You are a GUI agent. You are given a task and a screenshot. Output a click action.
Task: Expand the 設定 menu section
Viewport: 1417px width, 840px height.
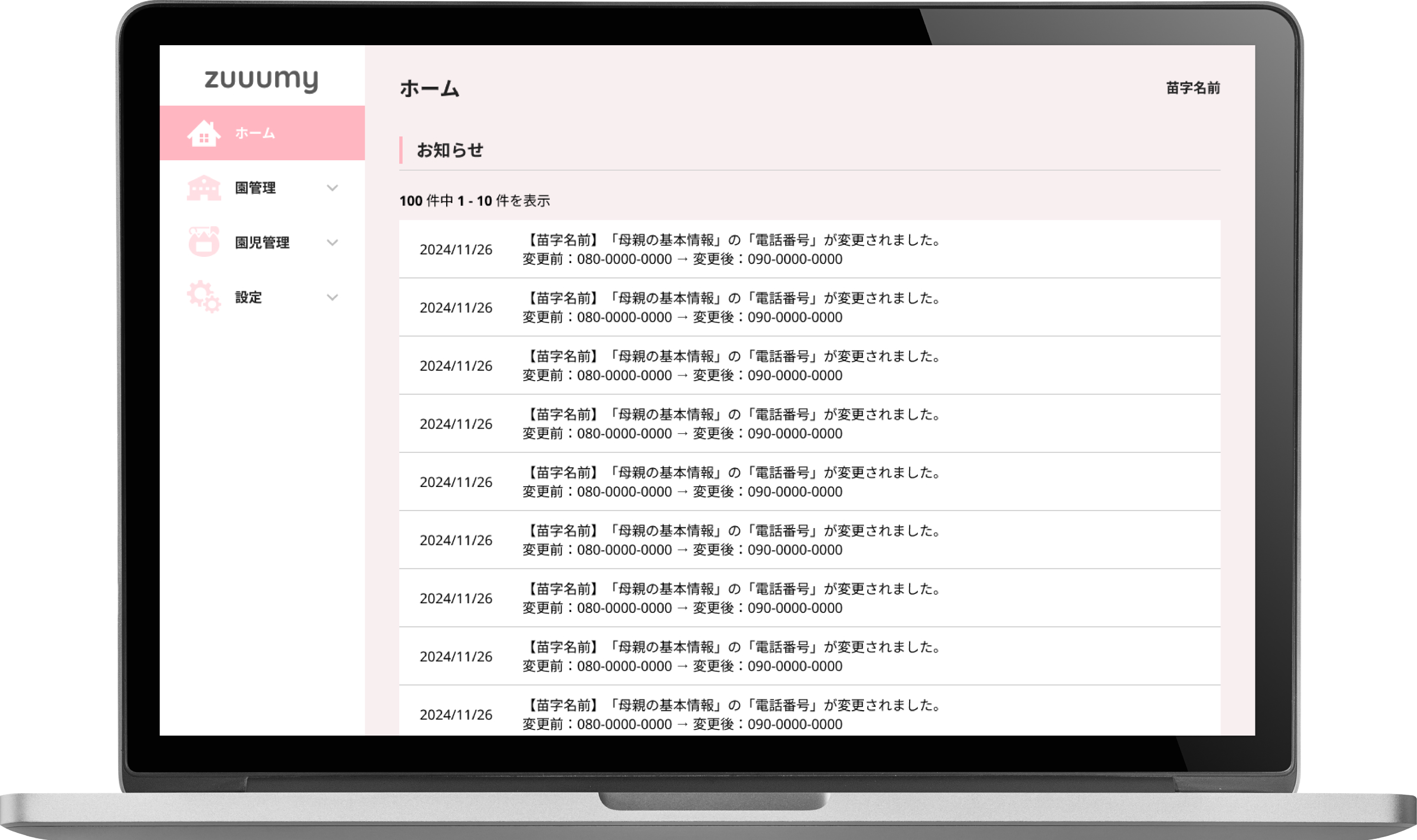pyautogui.click(x=333, y=297)
